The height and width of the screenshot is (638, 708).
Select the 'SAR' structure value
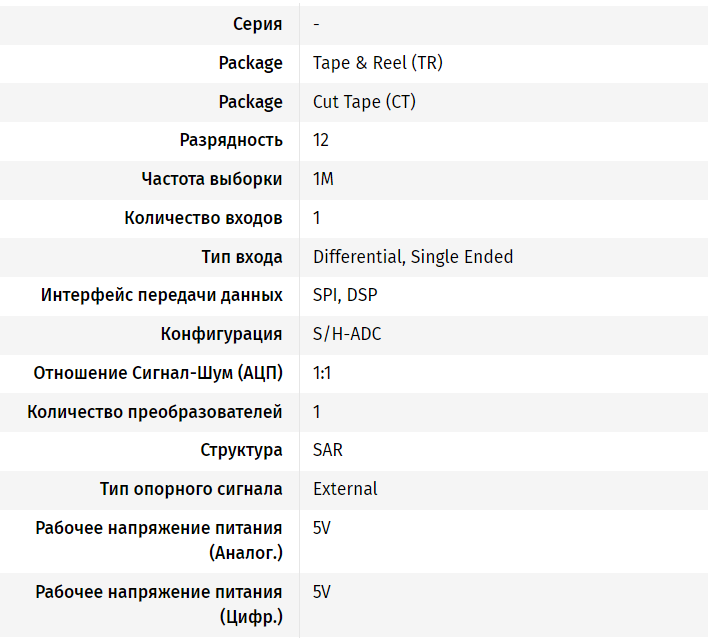click(x=328, y=451)
